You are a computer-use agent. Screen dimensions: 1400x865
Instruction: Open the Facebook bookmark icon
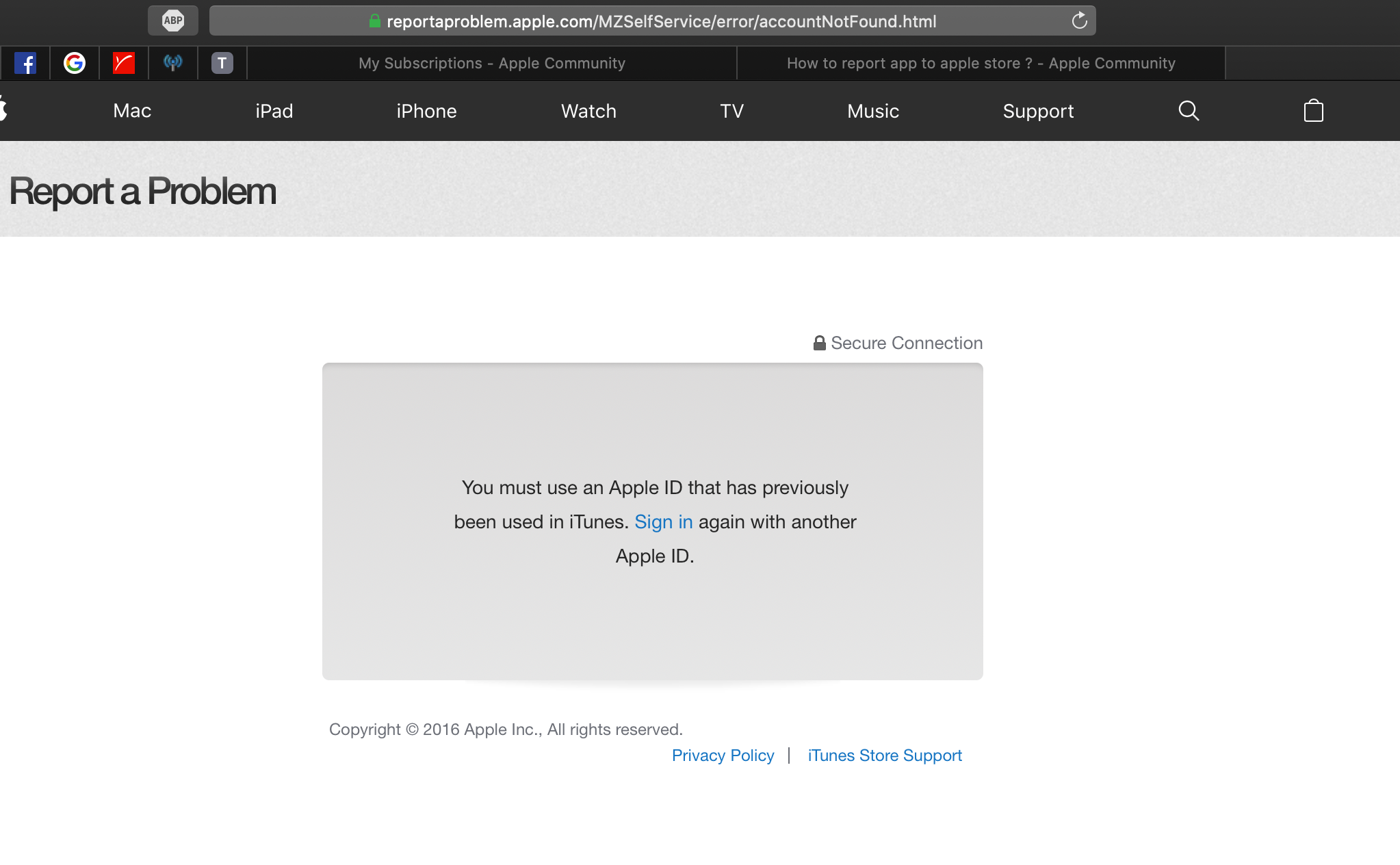[x=25, y=63]
